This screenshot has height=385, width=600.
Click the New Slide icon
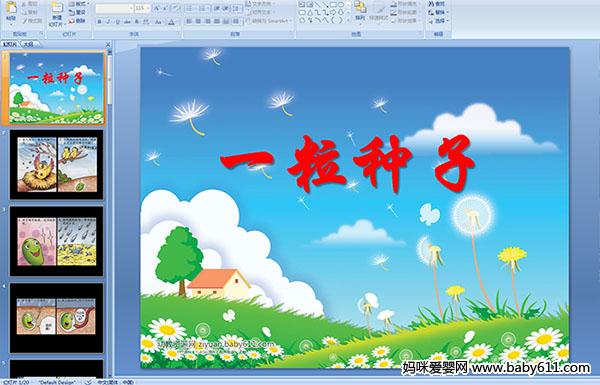[56, 11]
